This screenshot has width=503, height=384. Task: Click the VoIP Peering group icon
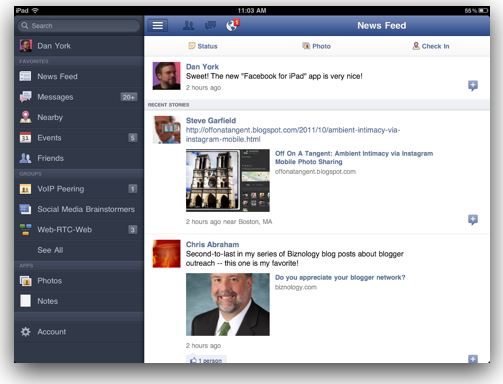[25, 189]
